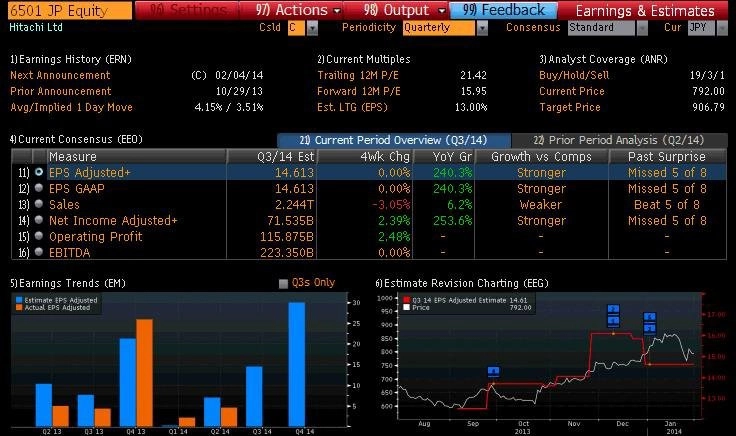Click the white Price legend swatch

(406, 307)
